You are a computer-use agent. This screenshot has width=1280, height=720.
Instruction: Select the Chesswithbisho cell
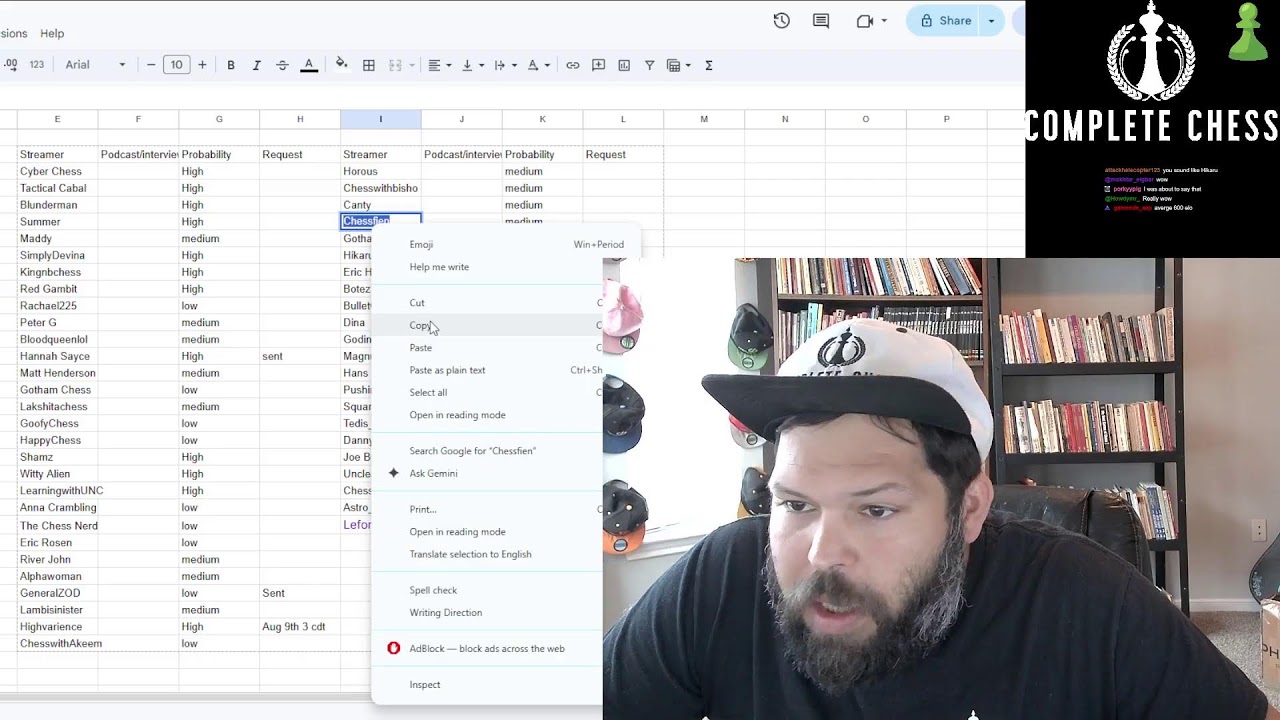(x=380, y=188)
